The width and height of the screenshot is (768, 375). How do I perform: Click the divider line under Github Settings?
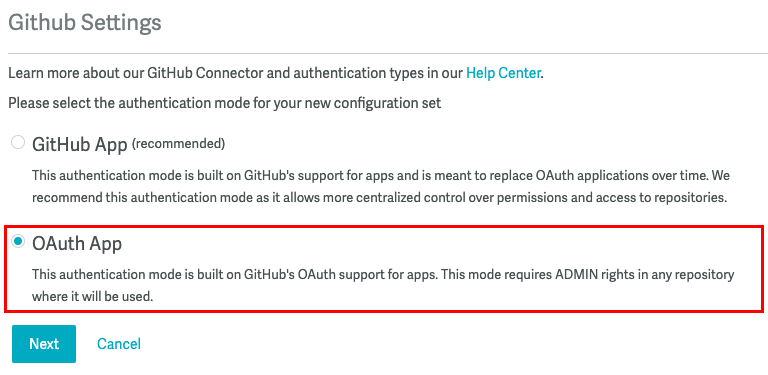[x=388, y=53]
